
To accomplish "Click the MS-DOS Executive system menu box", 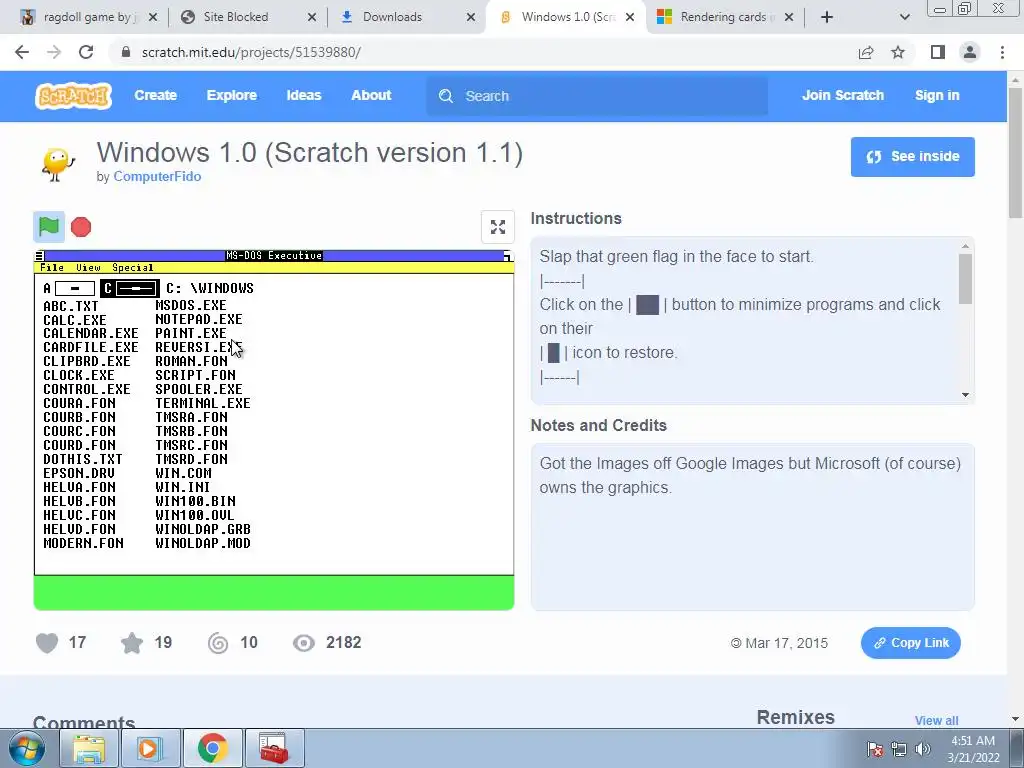I will [40, 255].
